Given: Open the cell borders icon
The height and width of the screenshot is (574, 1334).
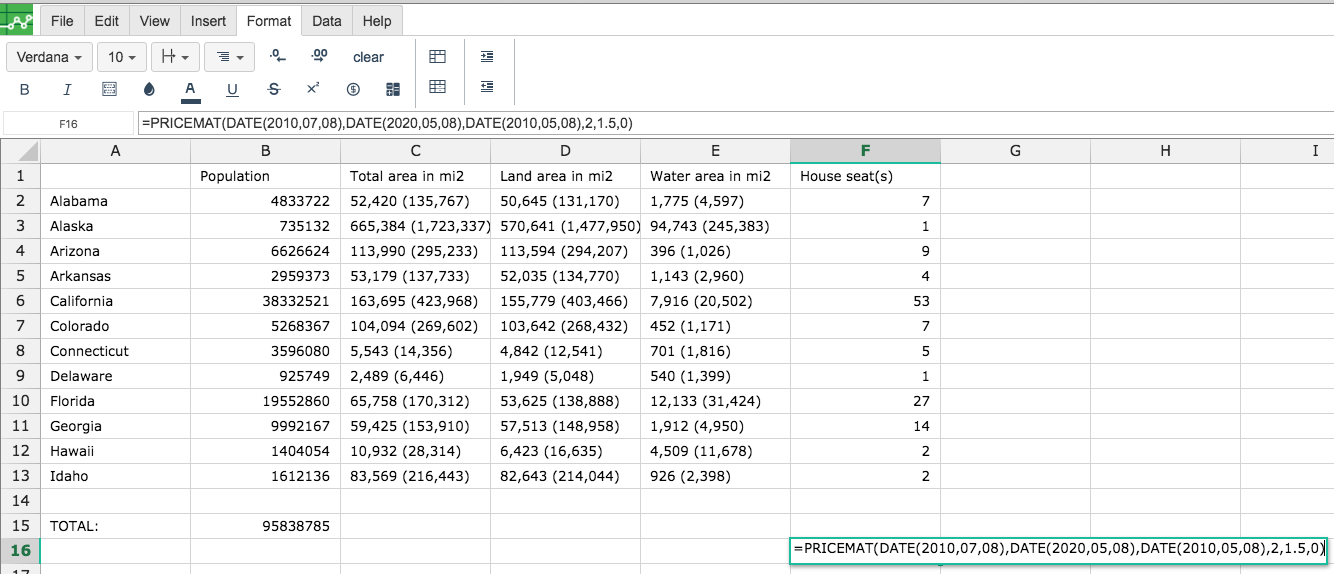Looking at the screenshot, I should (110, 89).
